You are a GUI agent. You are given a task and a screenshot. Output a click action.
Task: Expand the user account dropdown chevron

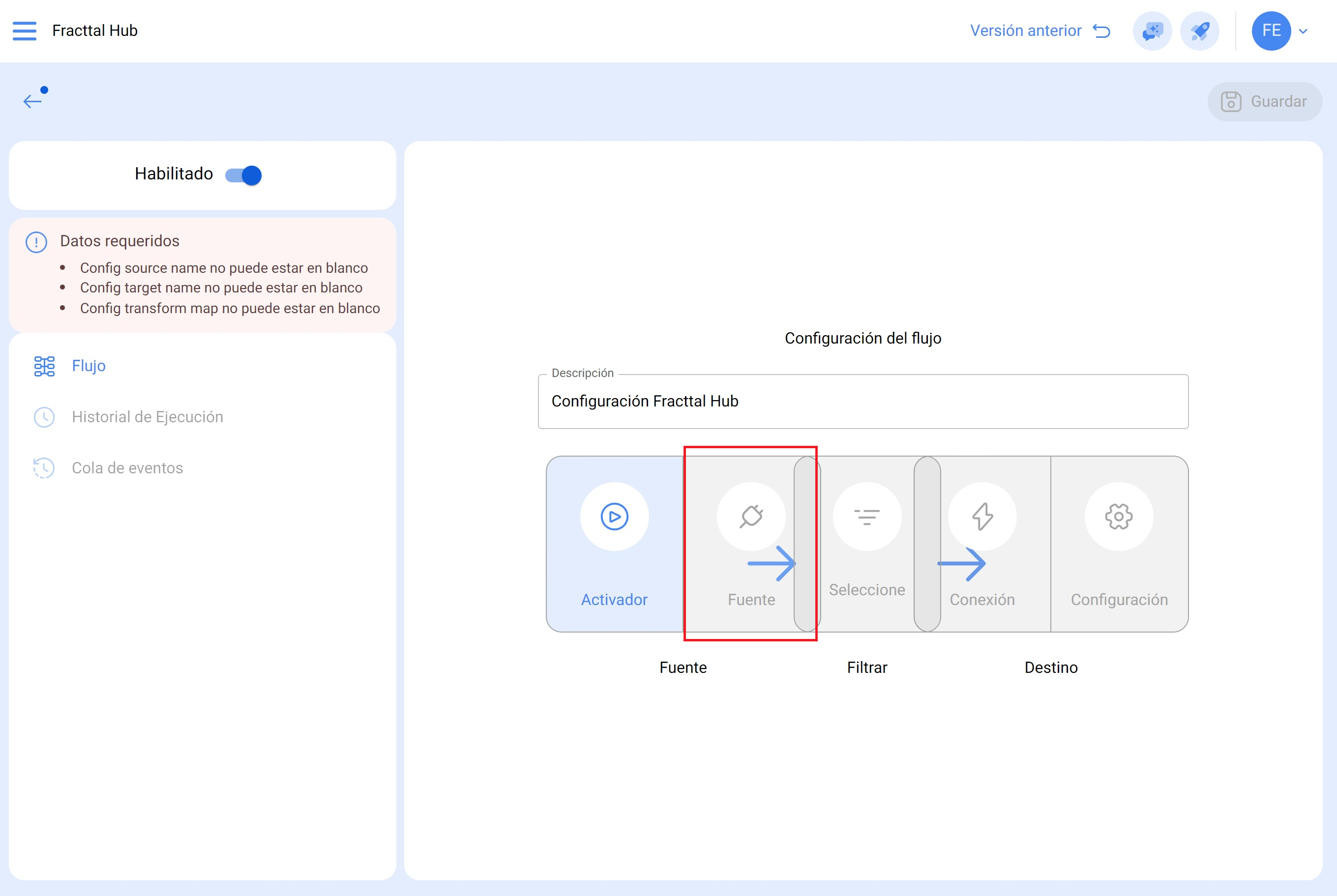click(1303, 31)
